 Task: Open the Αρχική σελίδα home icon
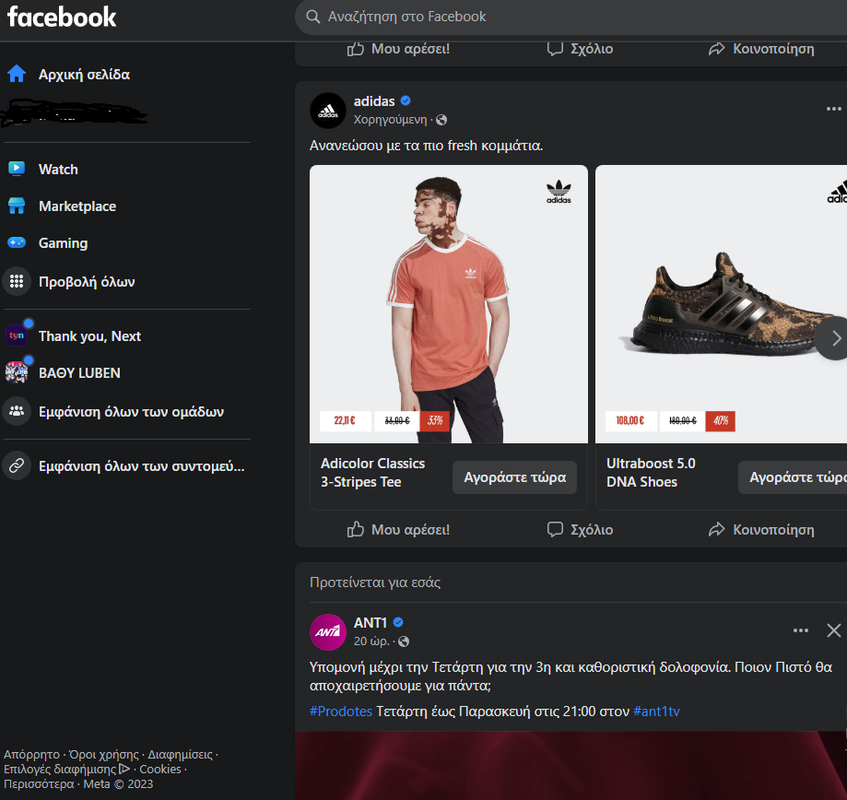(x=17, y=74)
